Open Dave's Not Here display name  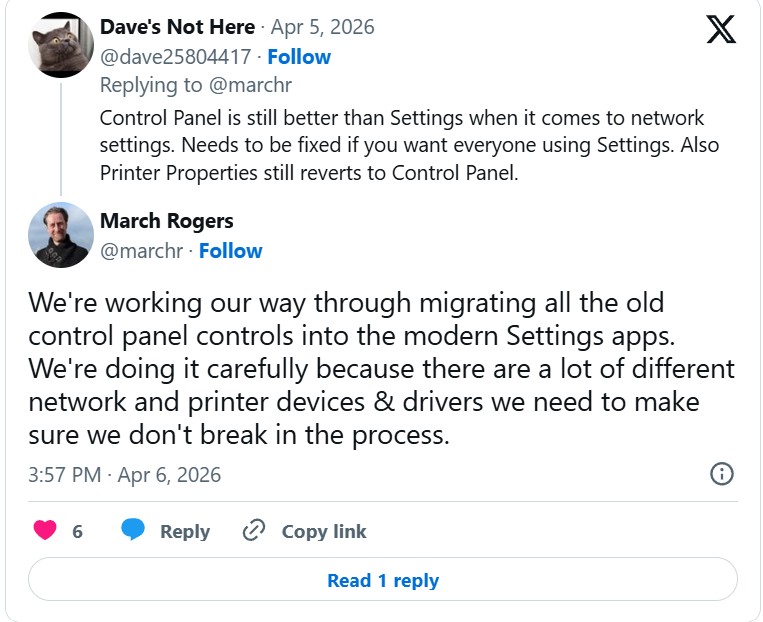coord(177,27)
